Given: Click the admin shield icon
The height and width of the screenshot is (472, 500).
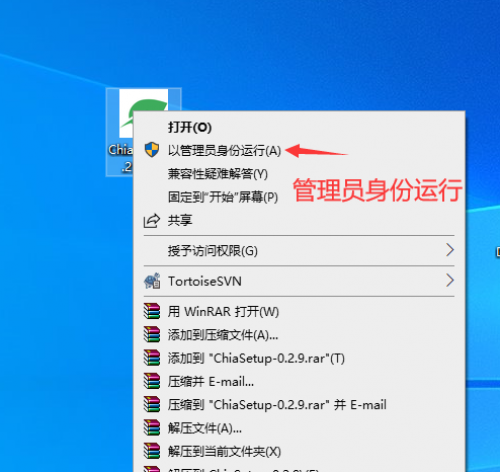Looking at the screenshot, I should tap(152, 150).
